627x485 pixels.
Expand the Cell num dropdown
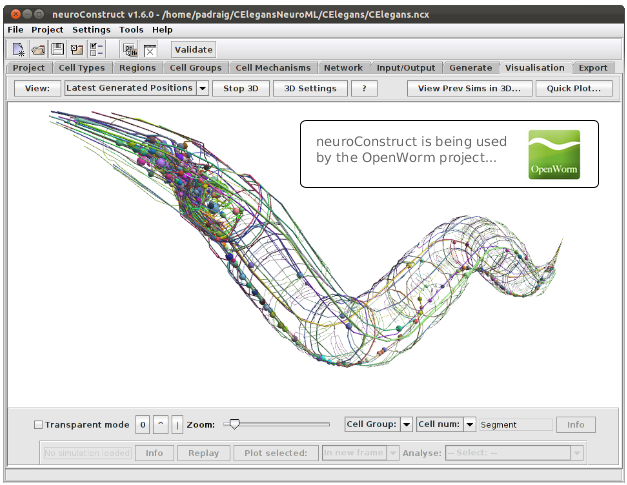(x=446, y=425)
